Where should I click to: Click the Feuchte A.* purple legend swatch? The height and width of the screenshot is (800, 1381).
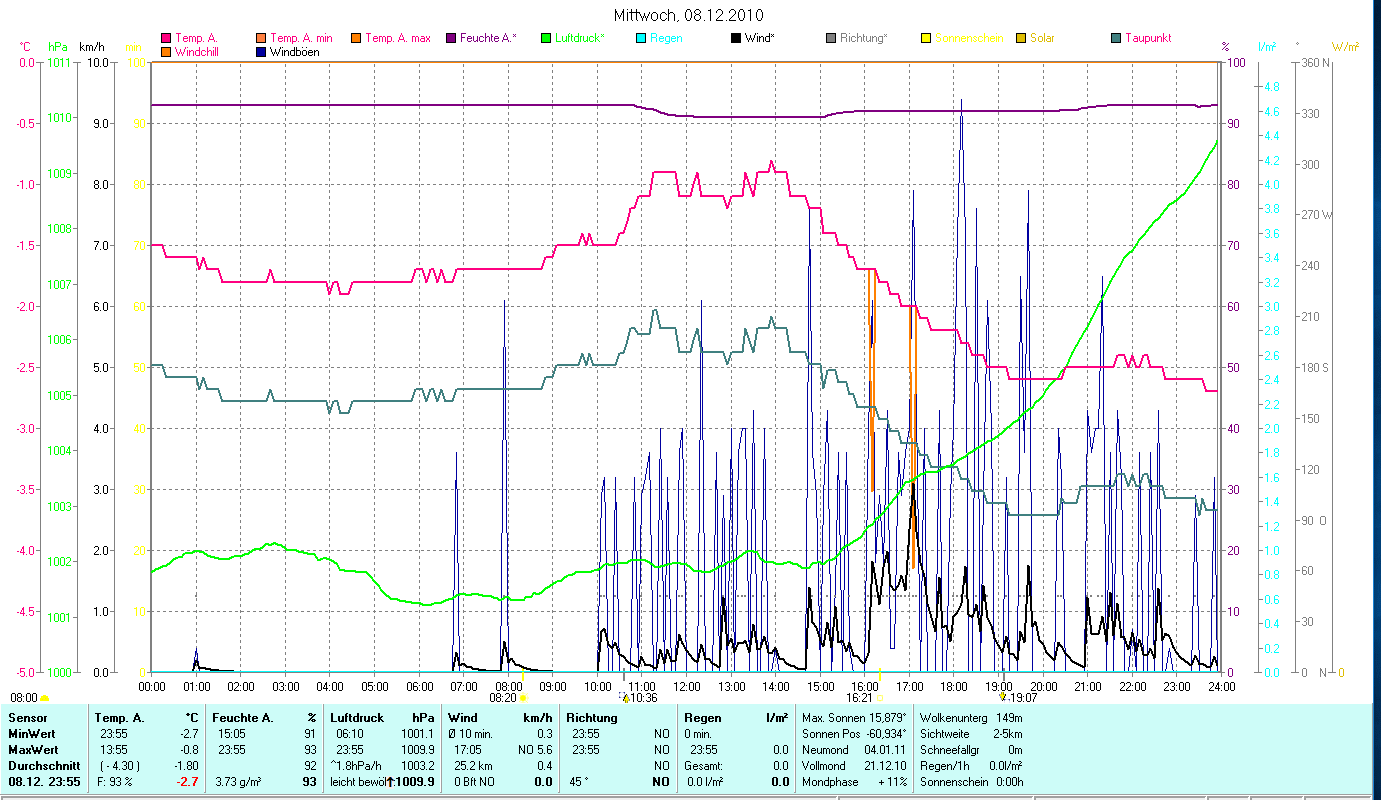[x=451, y=38]
